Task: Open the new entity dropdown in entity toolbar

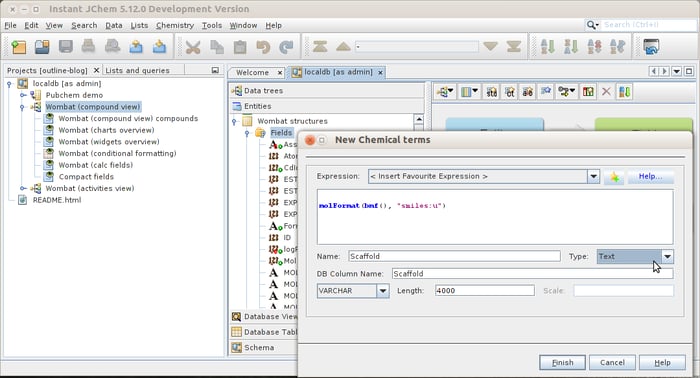Action: [445, 92]
